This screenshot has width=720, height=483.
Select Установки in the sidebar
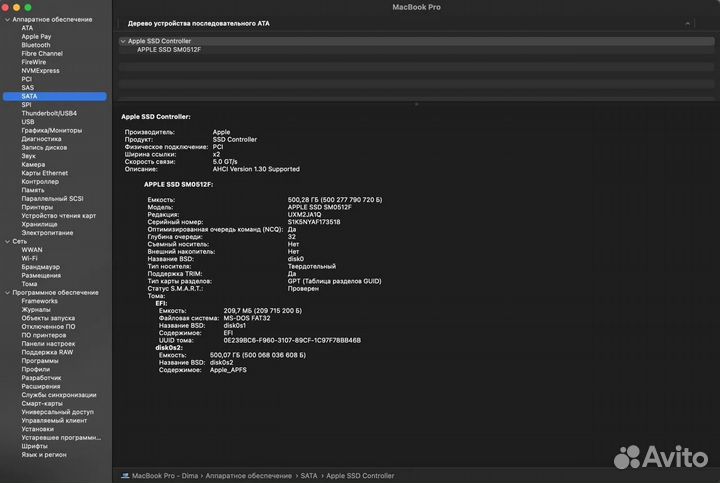[37, 429]
